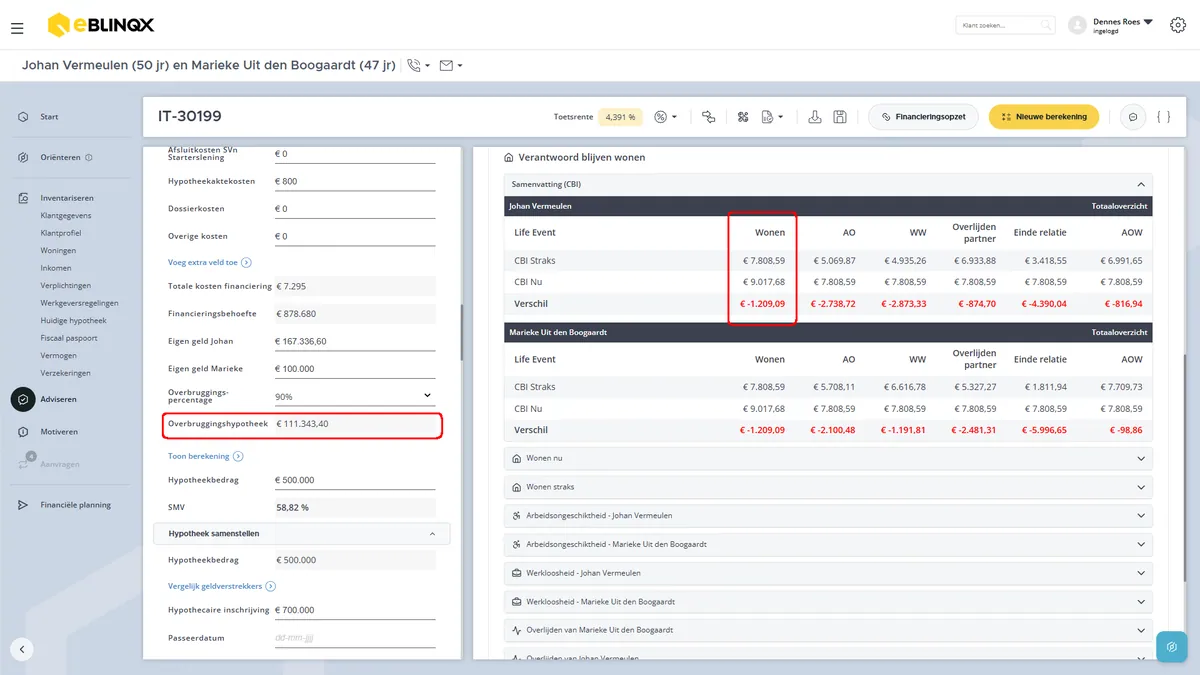Click the Nieuwe berekening button

click(1044, 117)
